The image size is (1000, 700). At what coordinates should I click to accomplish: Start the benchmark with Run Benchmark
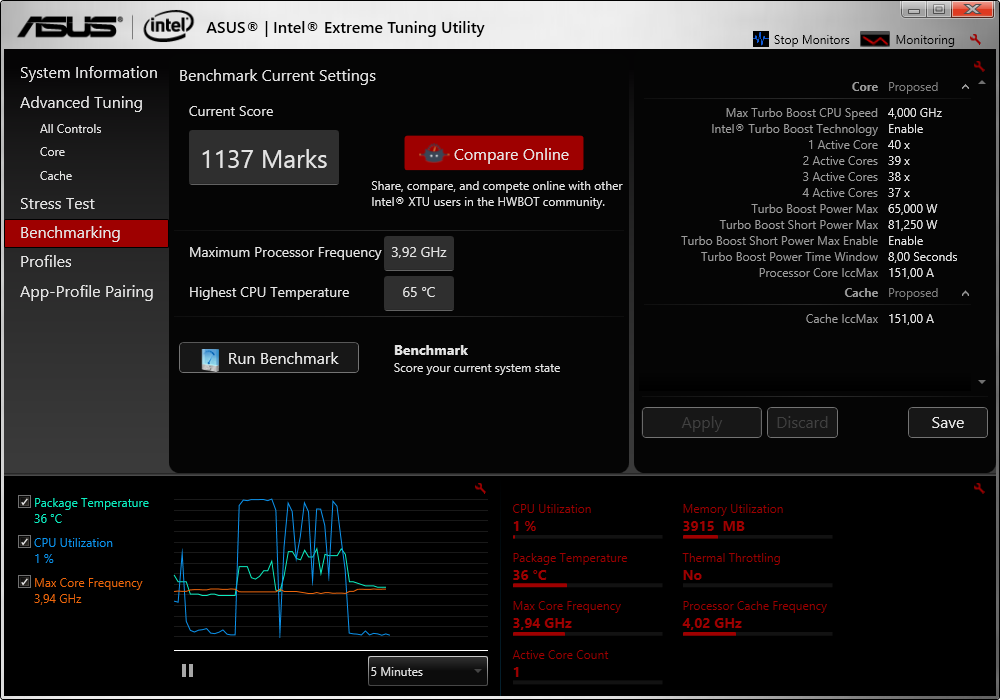(268, 358)
